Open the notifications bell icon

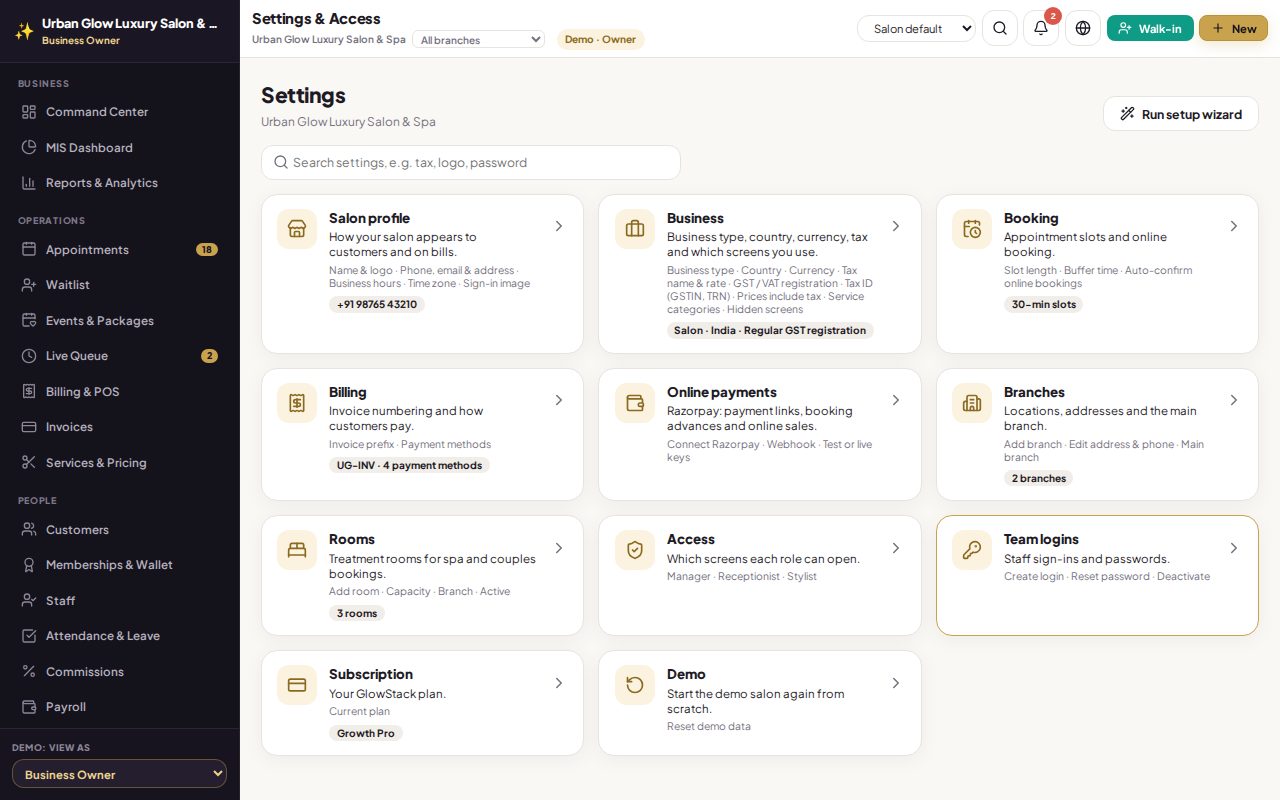pos(1041,28)
